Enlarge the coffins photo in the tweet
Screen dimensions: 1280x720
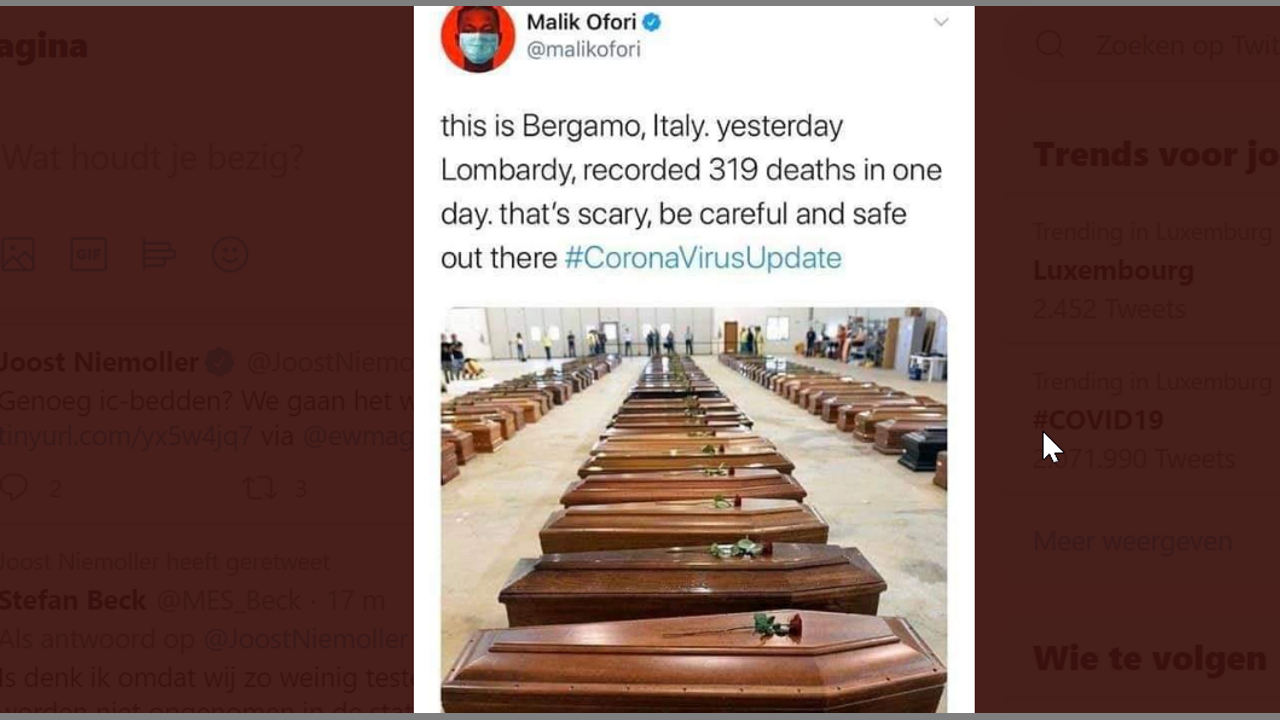(694, 508)
